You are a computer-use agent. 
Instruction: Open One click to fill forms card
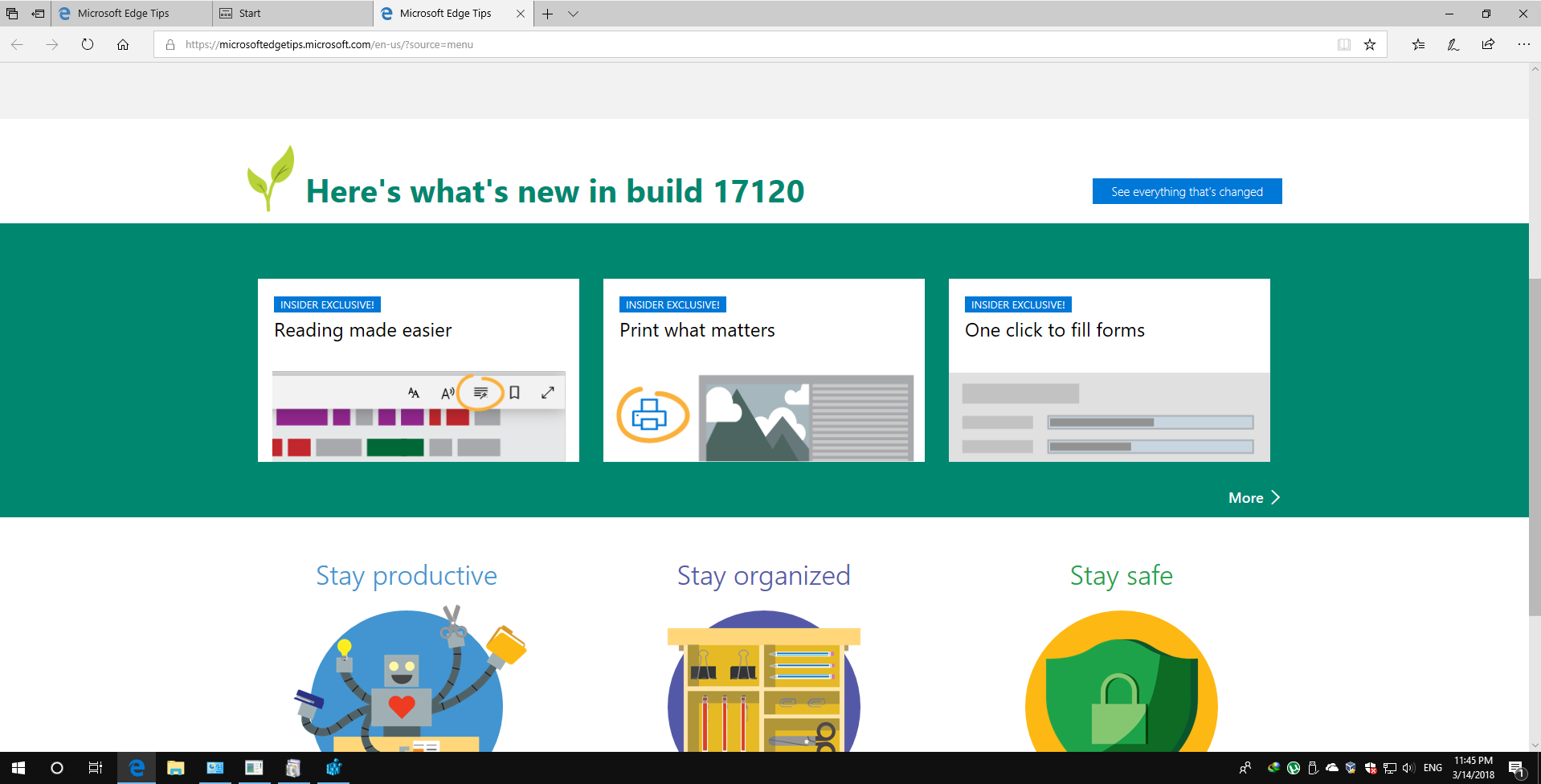(x=1110, y=370)
